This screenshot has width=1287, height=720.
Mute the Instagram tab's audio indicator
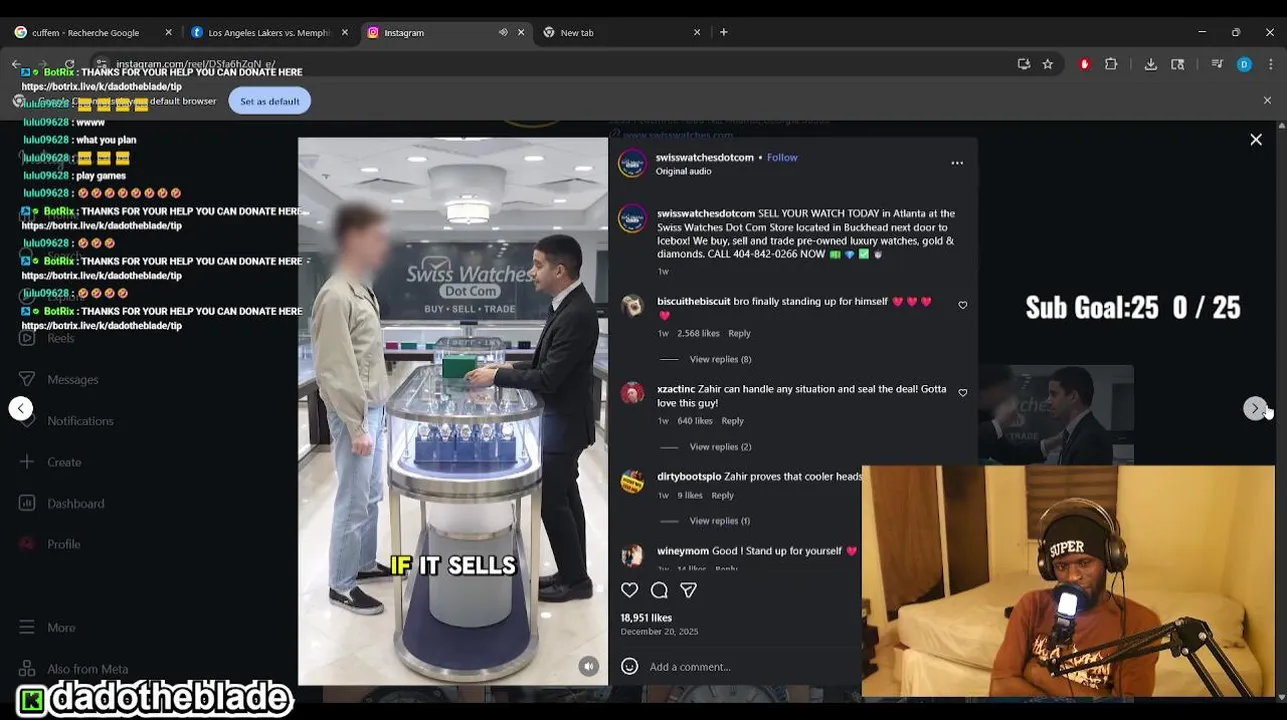coord(503,32)
